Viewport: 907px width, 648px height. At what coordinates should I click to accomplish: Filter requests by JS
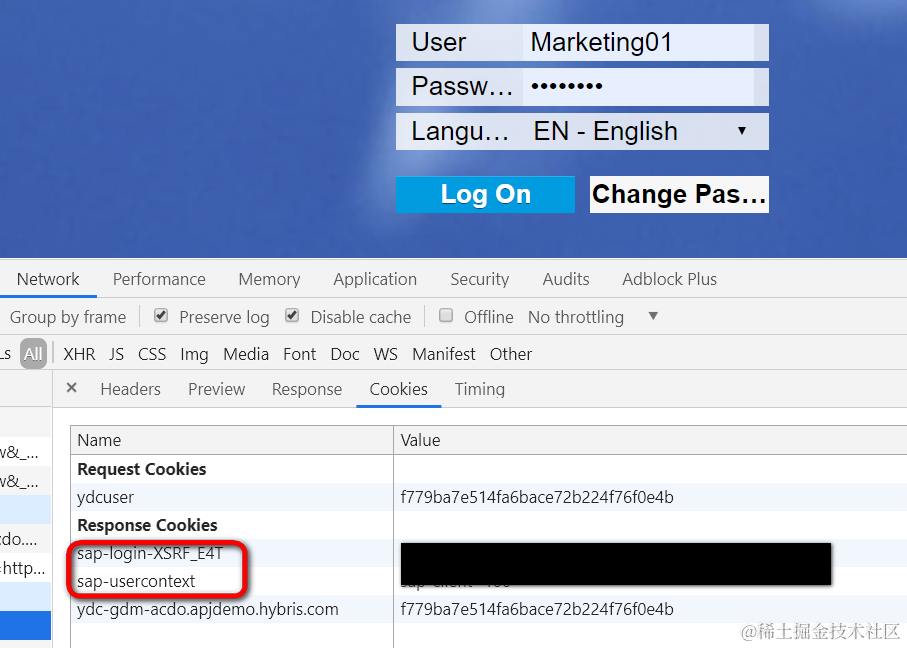click(116, 354)
